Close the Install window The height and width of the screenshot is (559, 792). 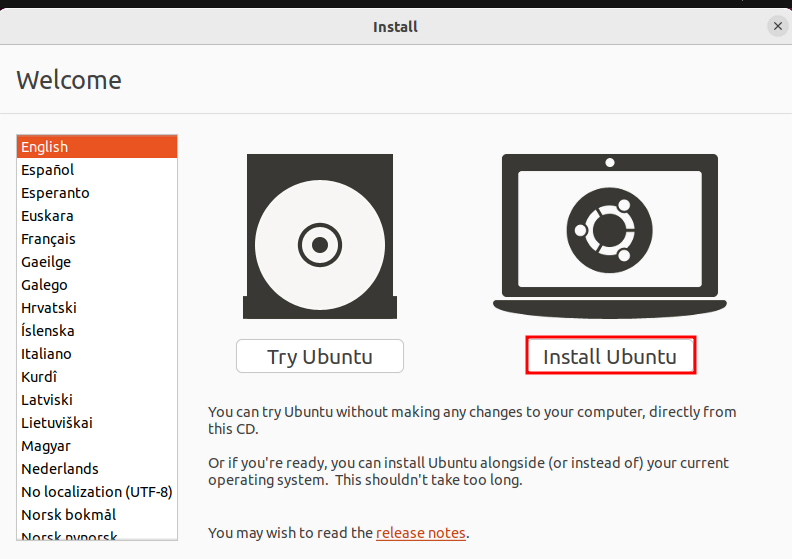click(777, 26)
